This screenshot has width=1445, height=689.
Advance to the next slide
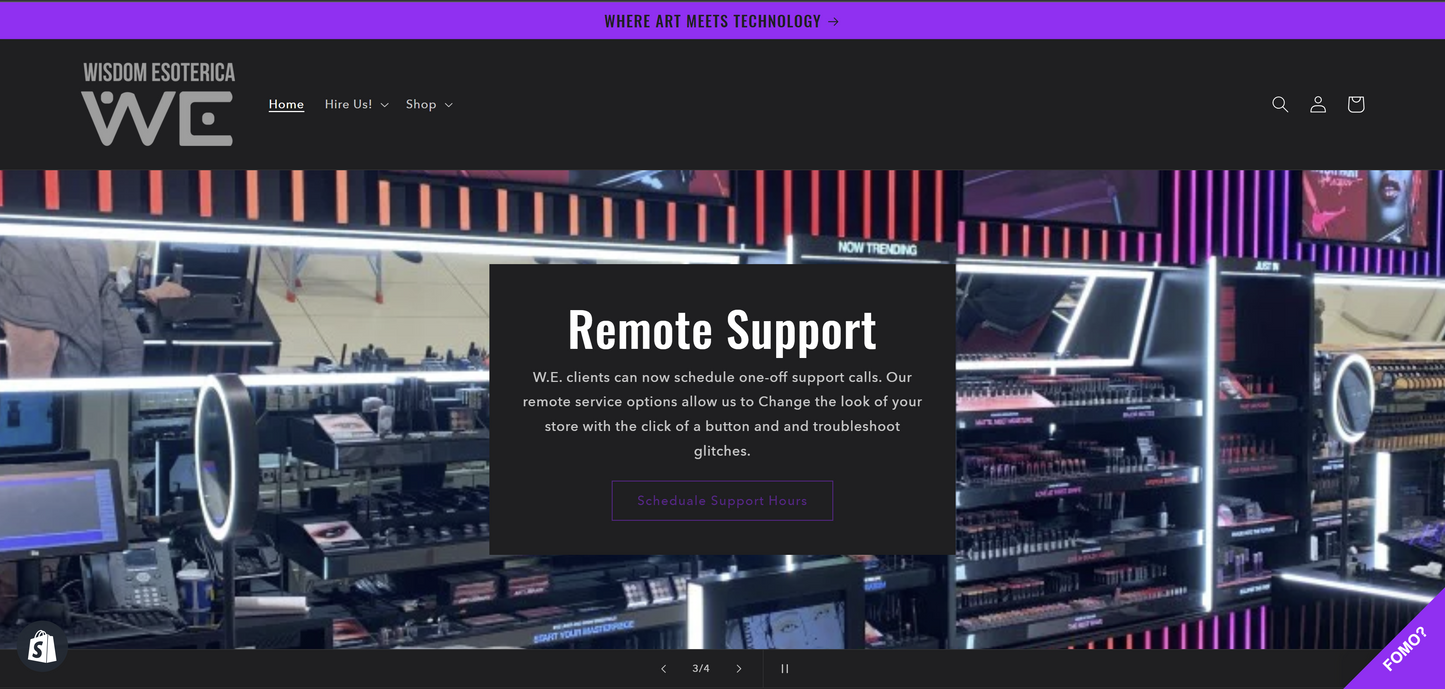point(739,669)
